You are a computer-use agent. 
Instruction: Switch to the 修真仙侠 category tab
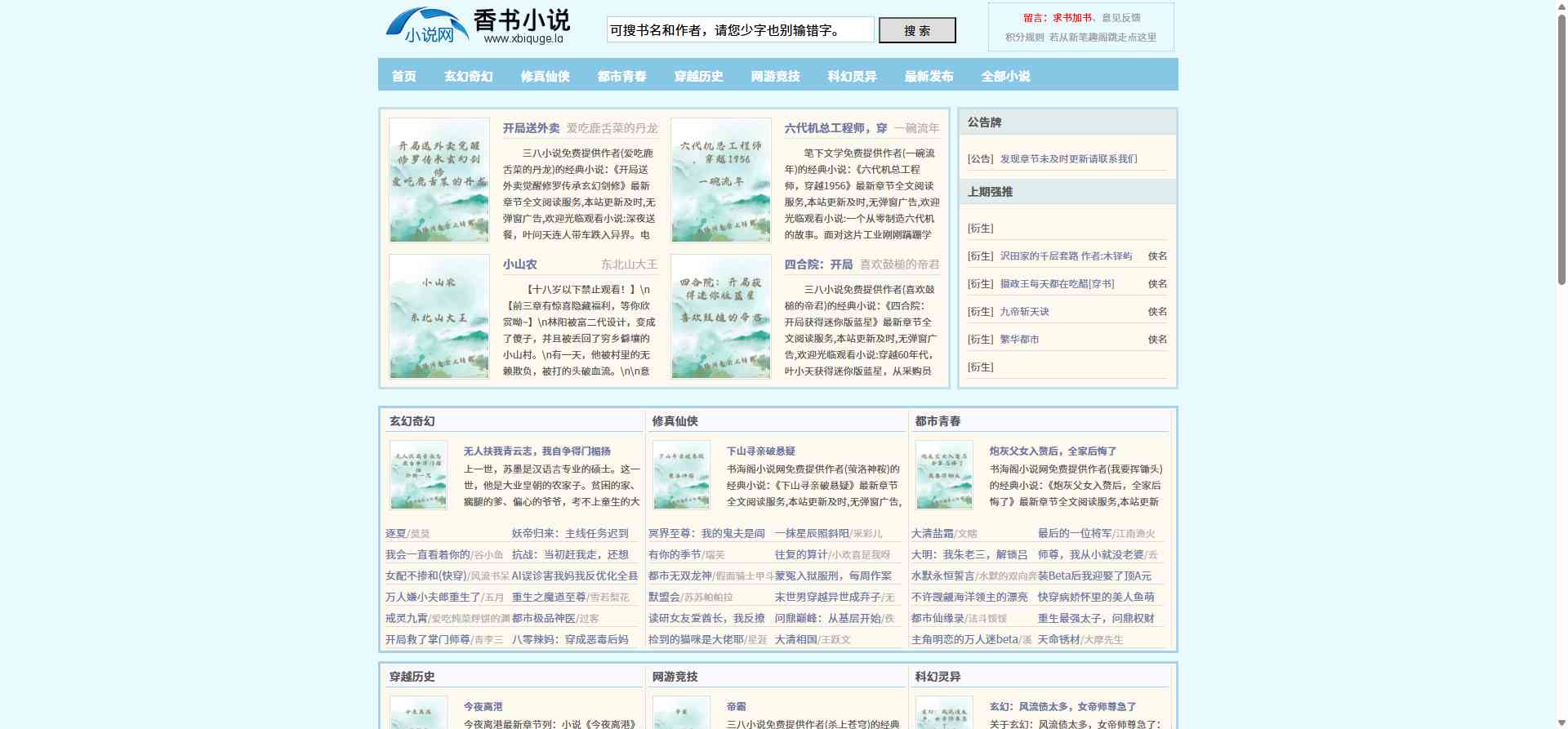[x=545, y=76]
